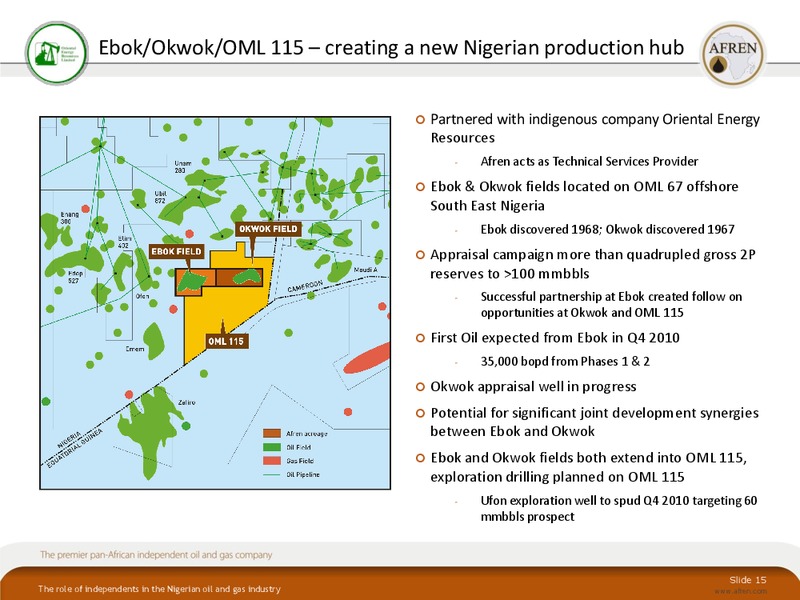Click 'Okwok appraisal well in progress' bullet
The width and height of the screenshot is (800, 600).
click(x=533, y=387)
